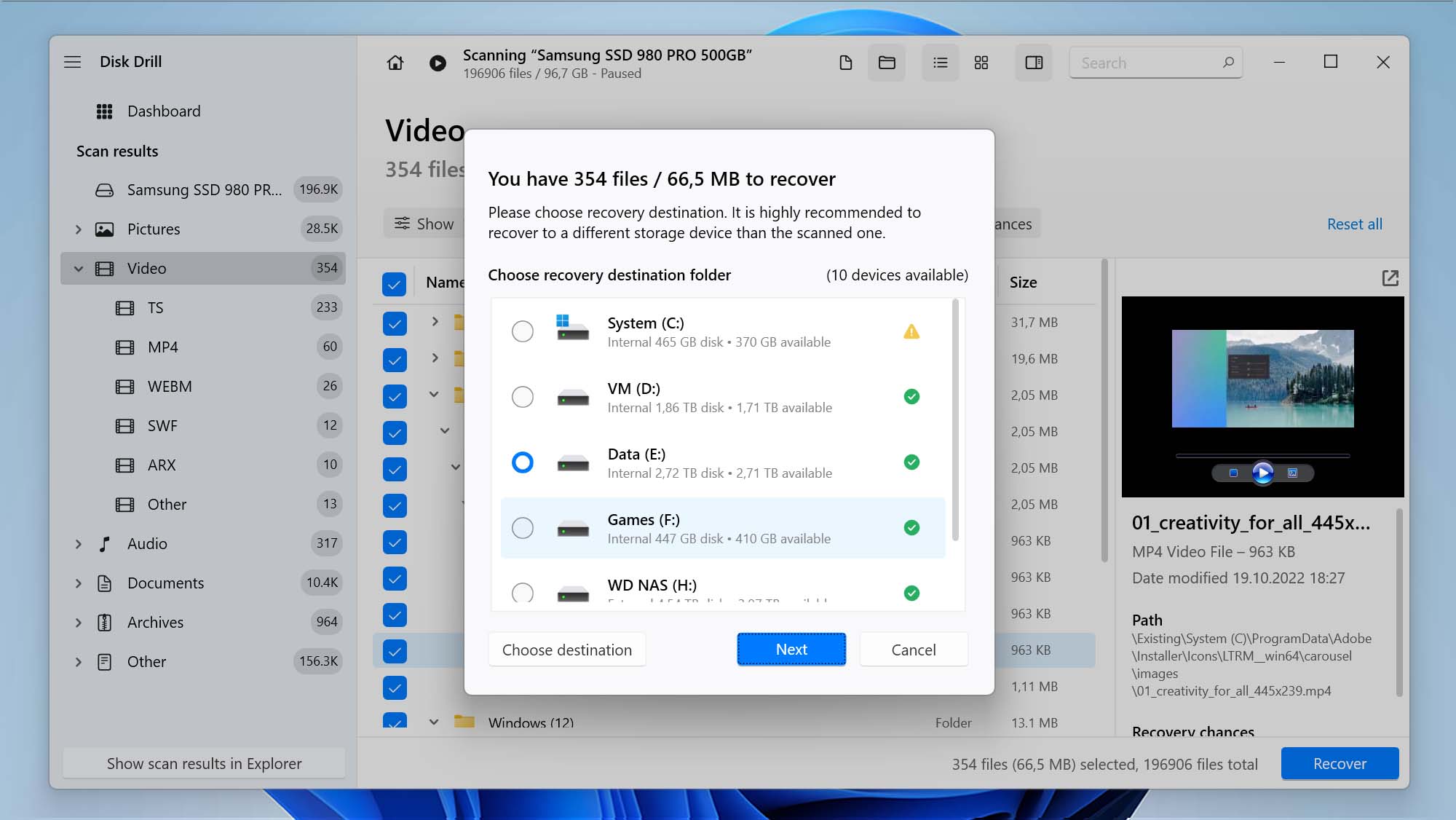
Task: Stop the video preview
Action: (1233, 473)
